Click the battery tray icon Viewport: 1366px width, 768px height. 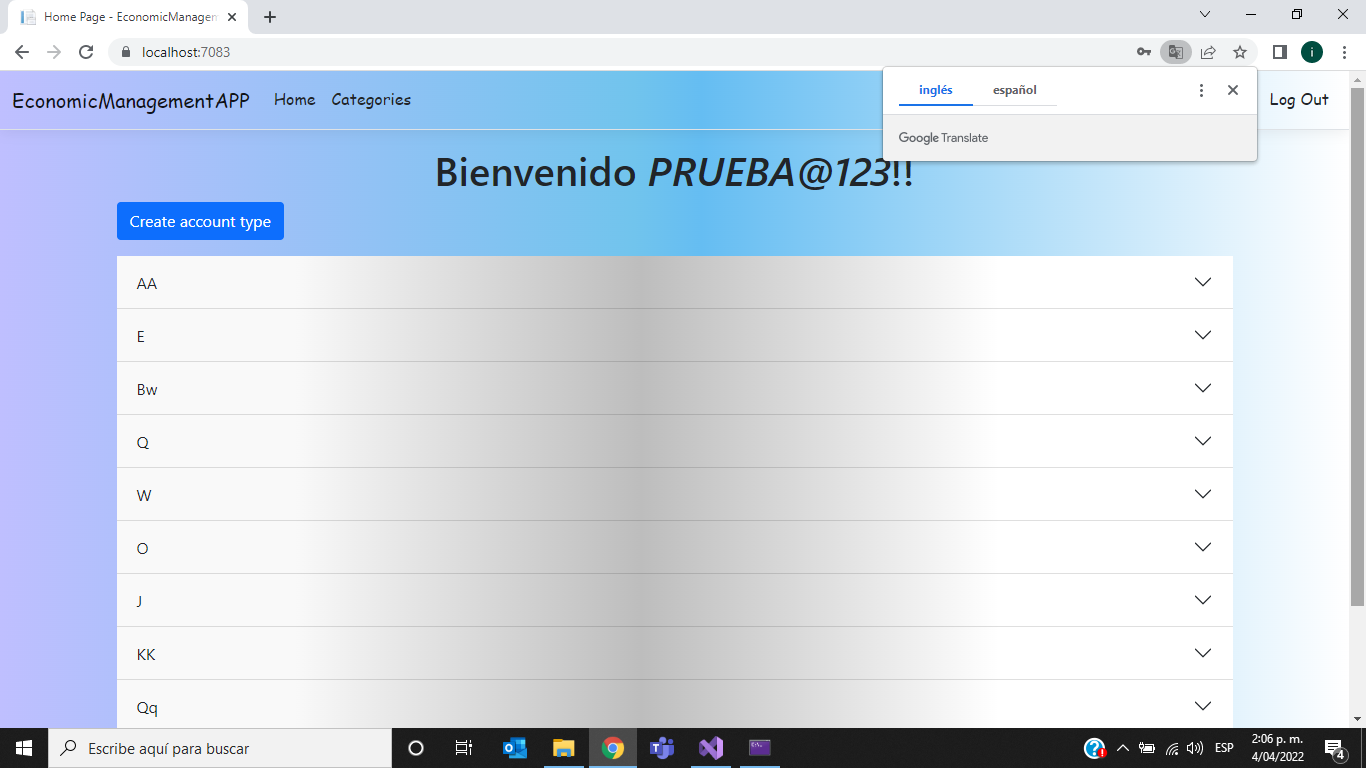tap(1147, 748)
